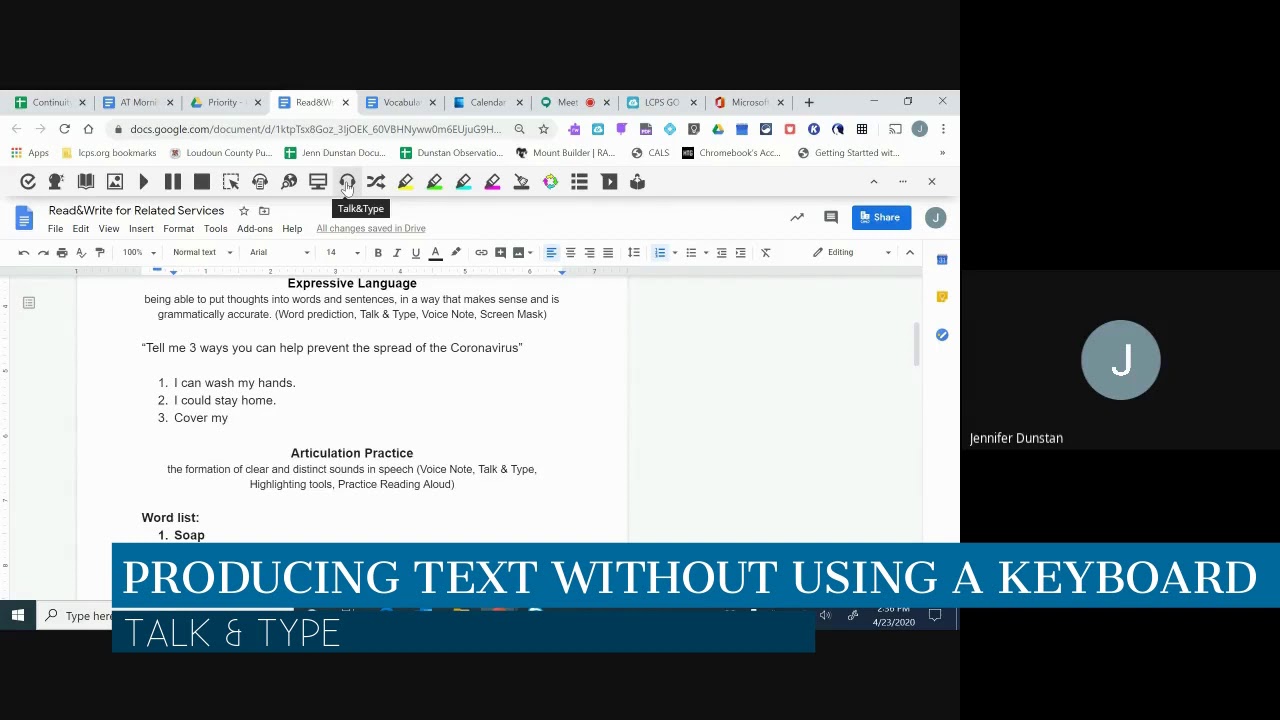Open comment history icon

click(830, 217)
